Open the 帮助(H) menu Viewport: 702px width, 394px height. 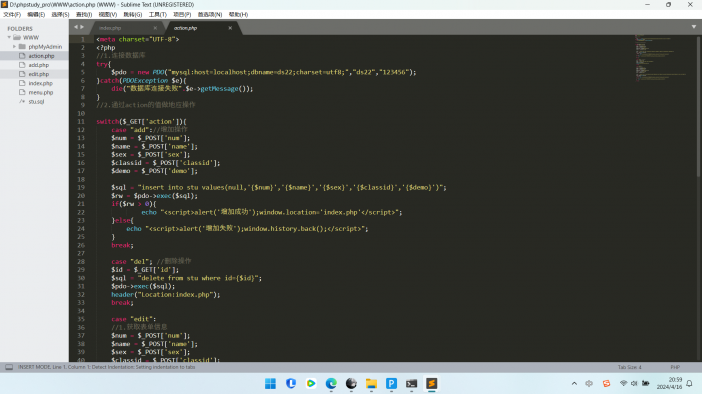coord(238,14)
